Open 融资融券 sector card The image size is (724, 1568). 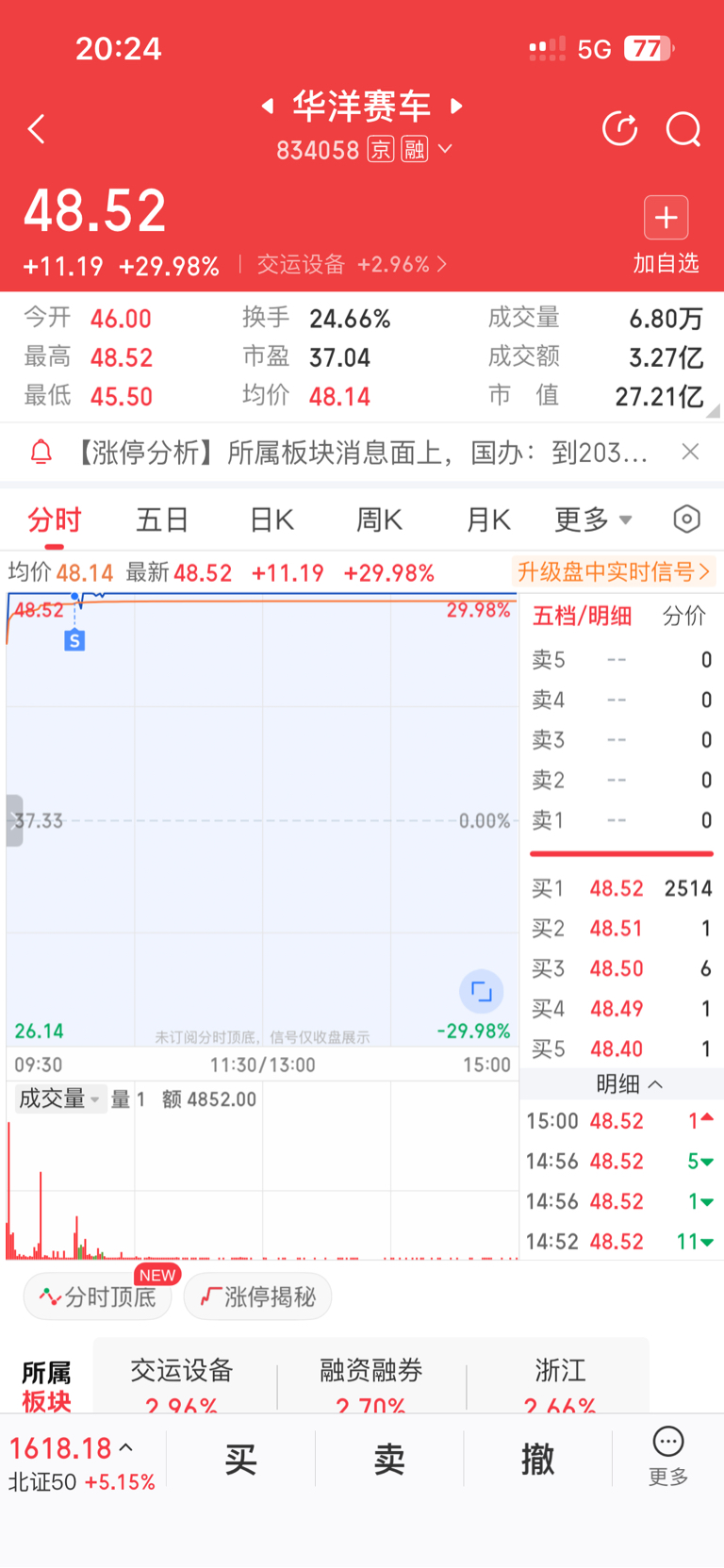tap(370, 1384)
